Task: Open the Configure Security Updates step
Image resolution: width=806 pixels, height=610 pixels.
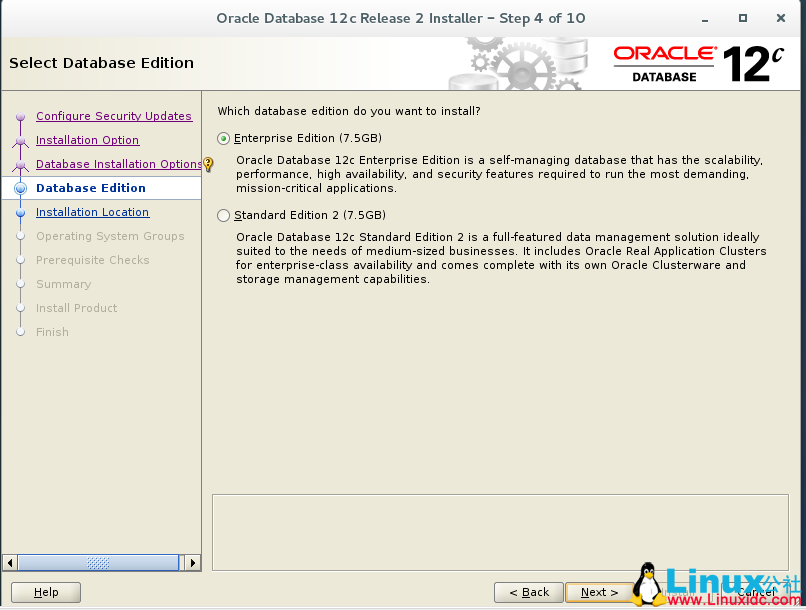Action: [x=113, y=116]
